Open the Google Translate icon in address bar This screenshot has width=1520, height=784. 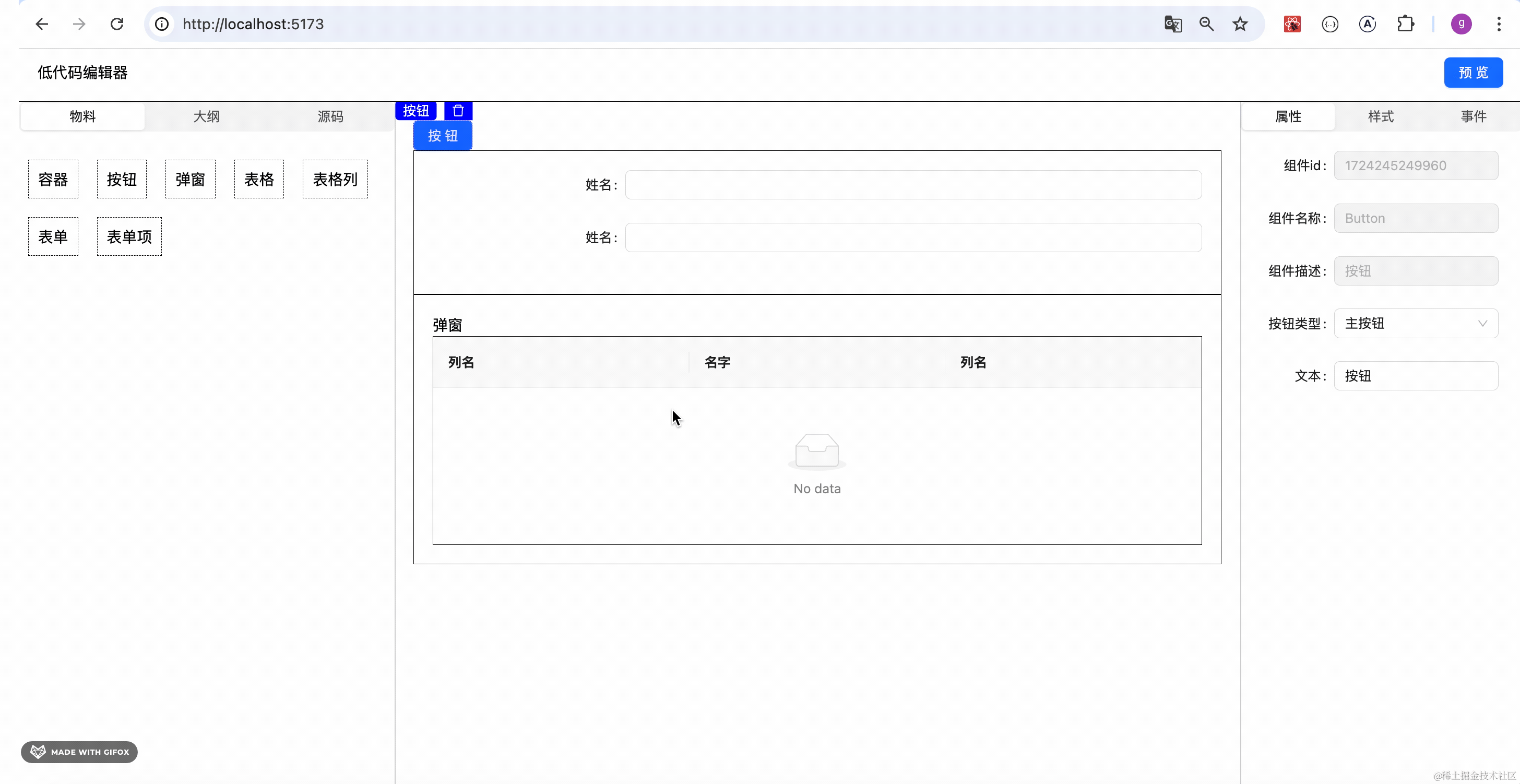click(x=1172, y=24)
